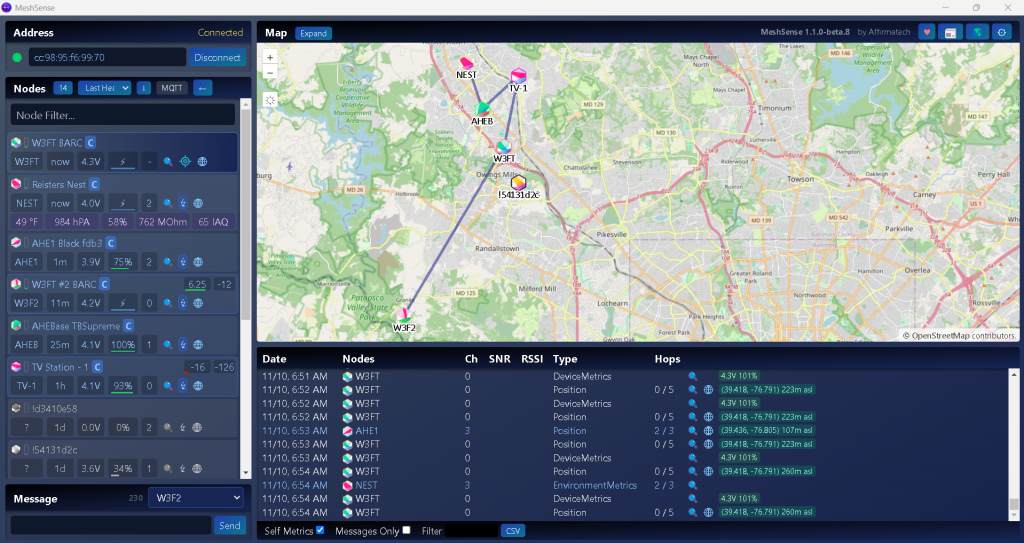The width and height of the screenshot is (1024, 543).
Task: Click the TV-1 node marker on map
Action: (518, 77)
